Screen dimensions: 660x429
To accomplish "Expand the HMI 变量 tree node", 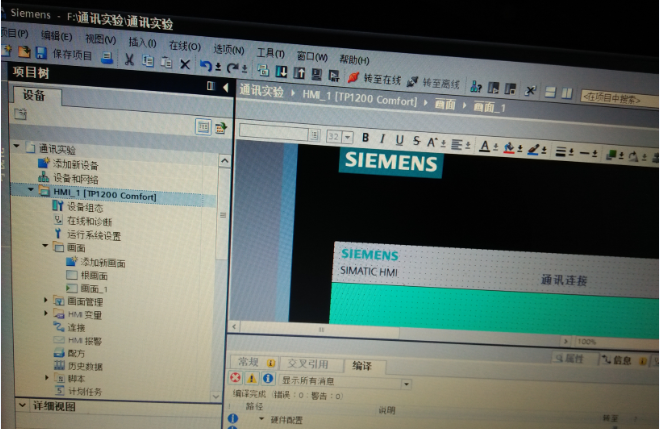I will [x=46, y=313].
